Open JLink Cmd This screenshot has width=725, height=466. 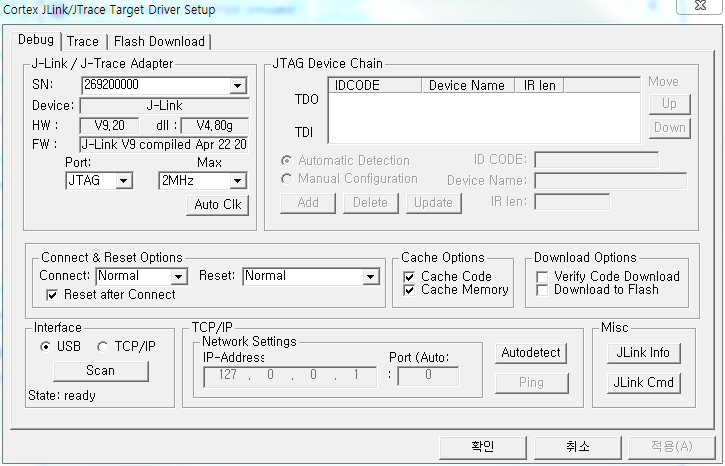point(643,383)
